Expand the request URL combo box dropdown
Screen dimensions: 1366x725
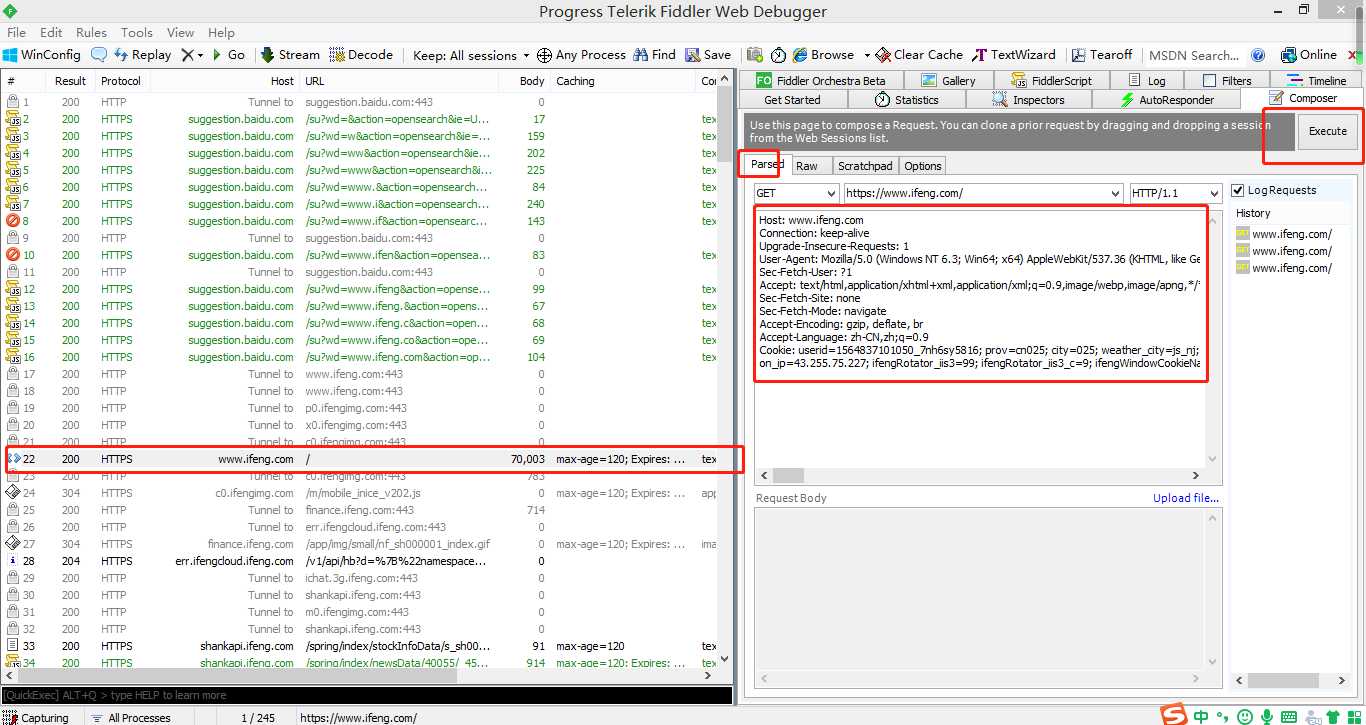1115,193
